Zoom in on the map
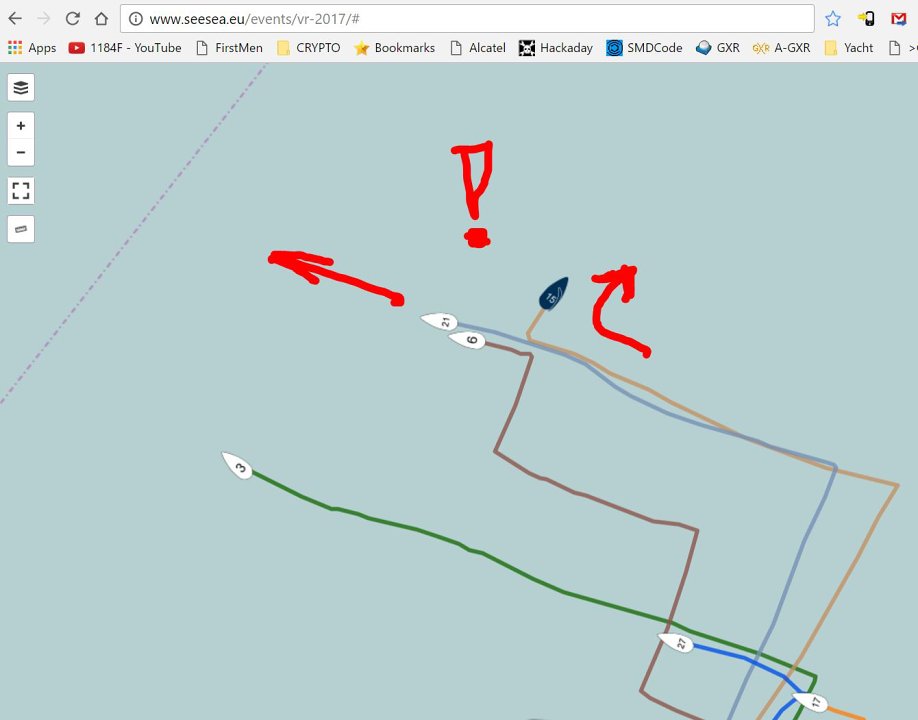This screenshot has width=918, height=720. (x=21, y=126)
